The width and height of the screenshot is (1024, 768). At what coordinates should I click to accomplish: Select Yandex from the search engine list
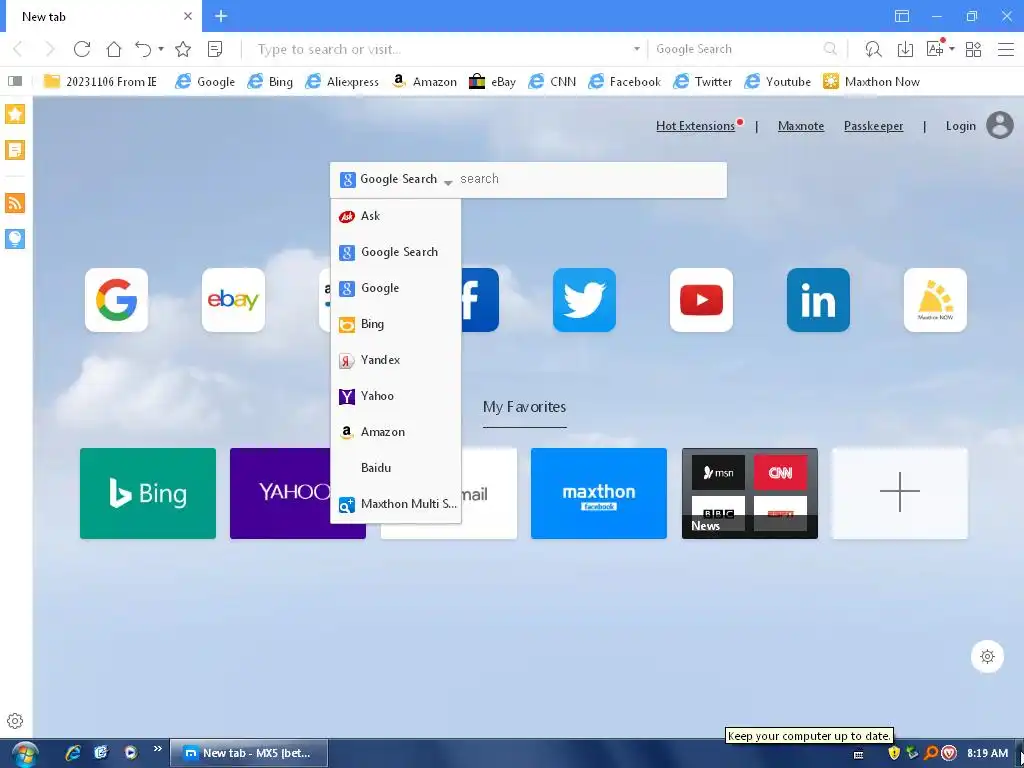[x=396, y=360]
